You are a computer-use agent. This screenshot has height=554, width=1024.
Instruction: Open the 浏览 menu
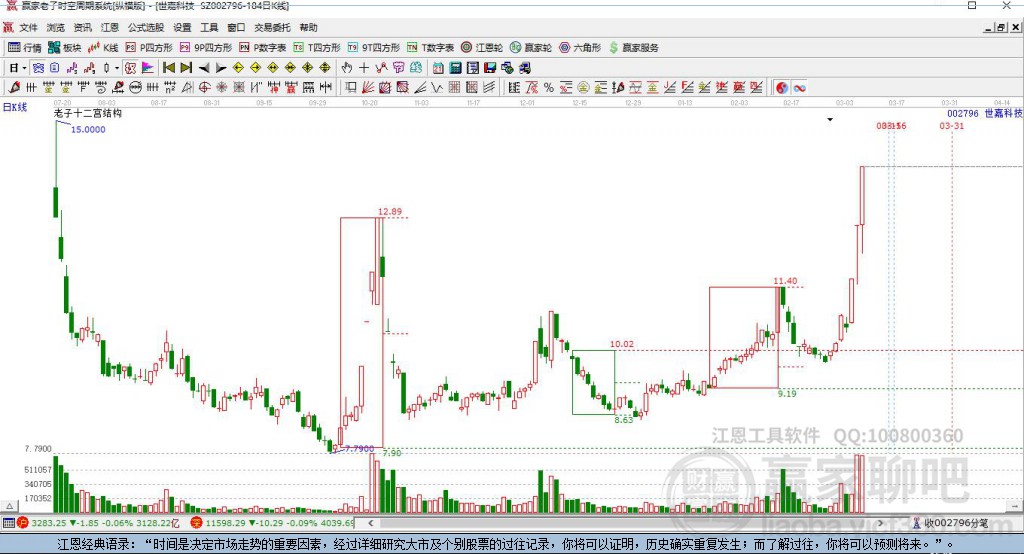pyautogui.click(x=56, y=27)
